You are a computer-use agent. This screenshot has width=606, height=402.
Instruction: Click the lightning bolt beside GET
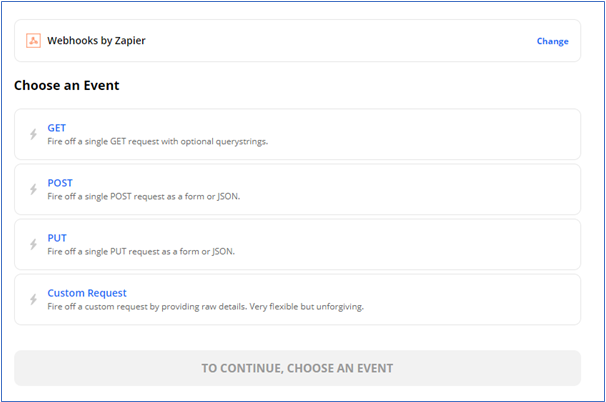click(x=32, y=135)
